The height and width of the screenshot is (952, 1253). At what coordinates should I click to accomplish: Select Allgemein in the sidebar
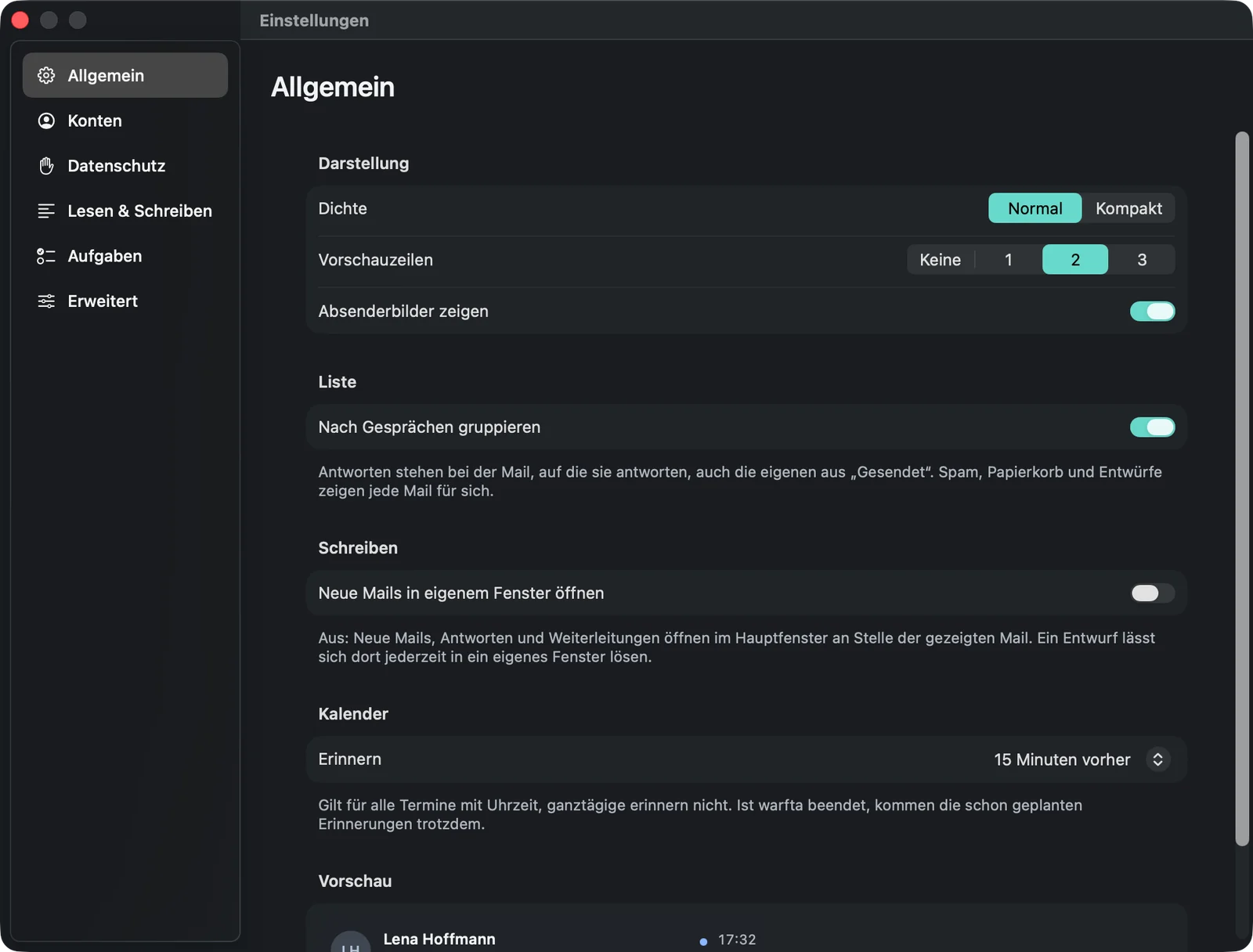[x=125, y=75]
